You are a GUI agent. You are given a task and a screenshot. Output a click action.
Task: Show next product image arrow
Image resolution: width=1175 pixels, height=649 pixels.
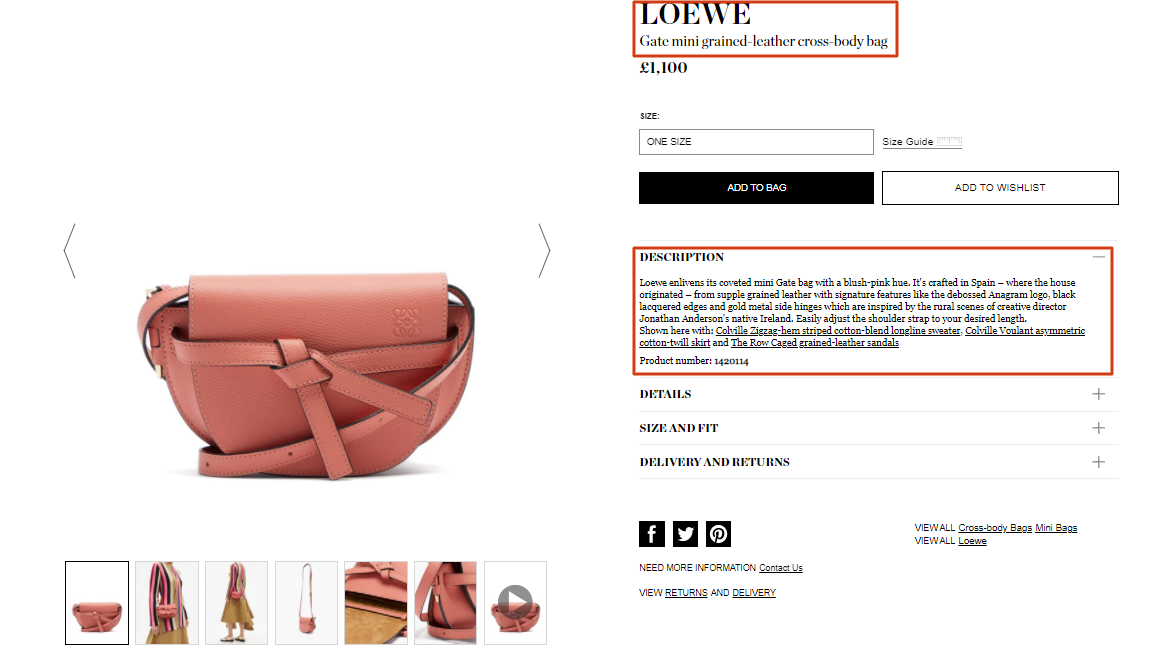click(545, 251)
